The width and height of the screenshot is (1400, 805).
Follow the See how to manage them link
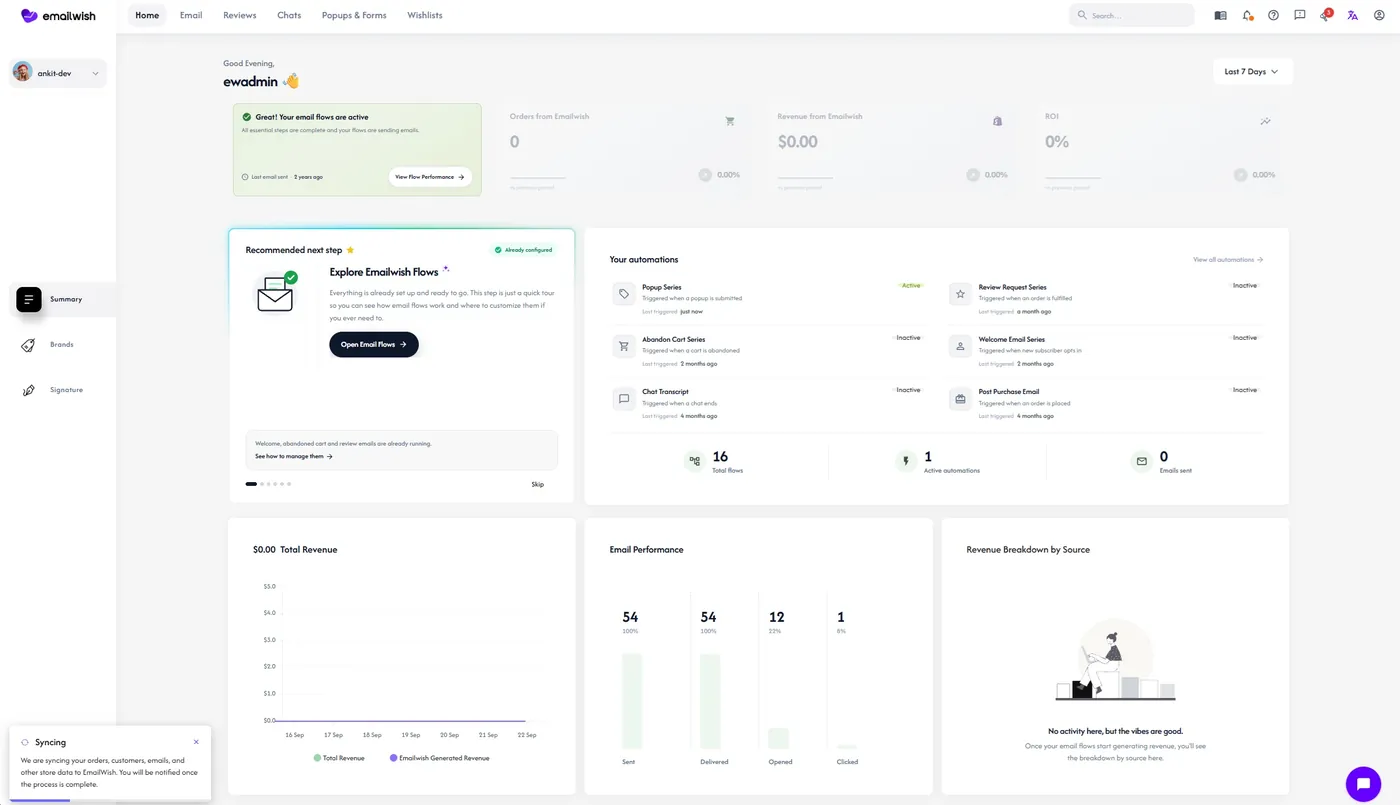[294, 457]
